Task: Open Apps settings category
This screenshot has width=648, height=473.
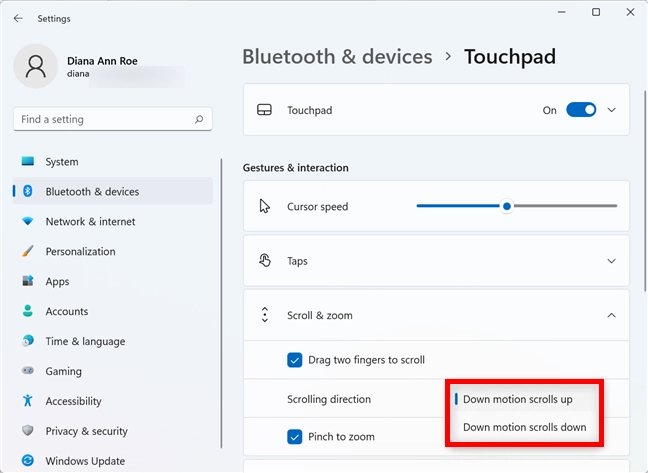Action: (x=113, y=281)
